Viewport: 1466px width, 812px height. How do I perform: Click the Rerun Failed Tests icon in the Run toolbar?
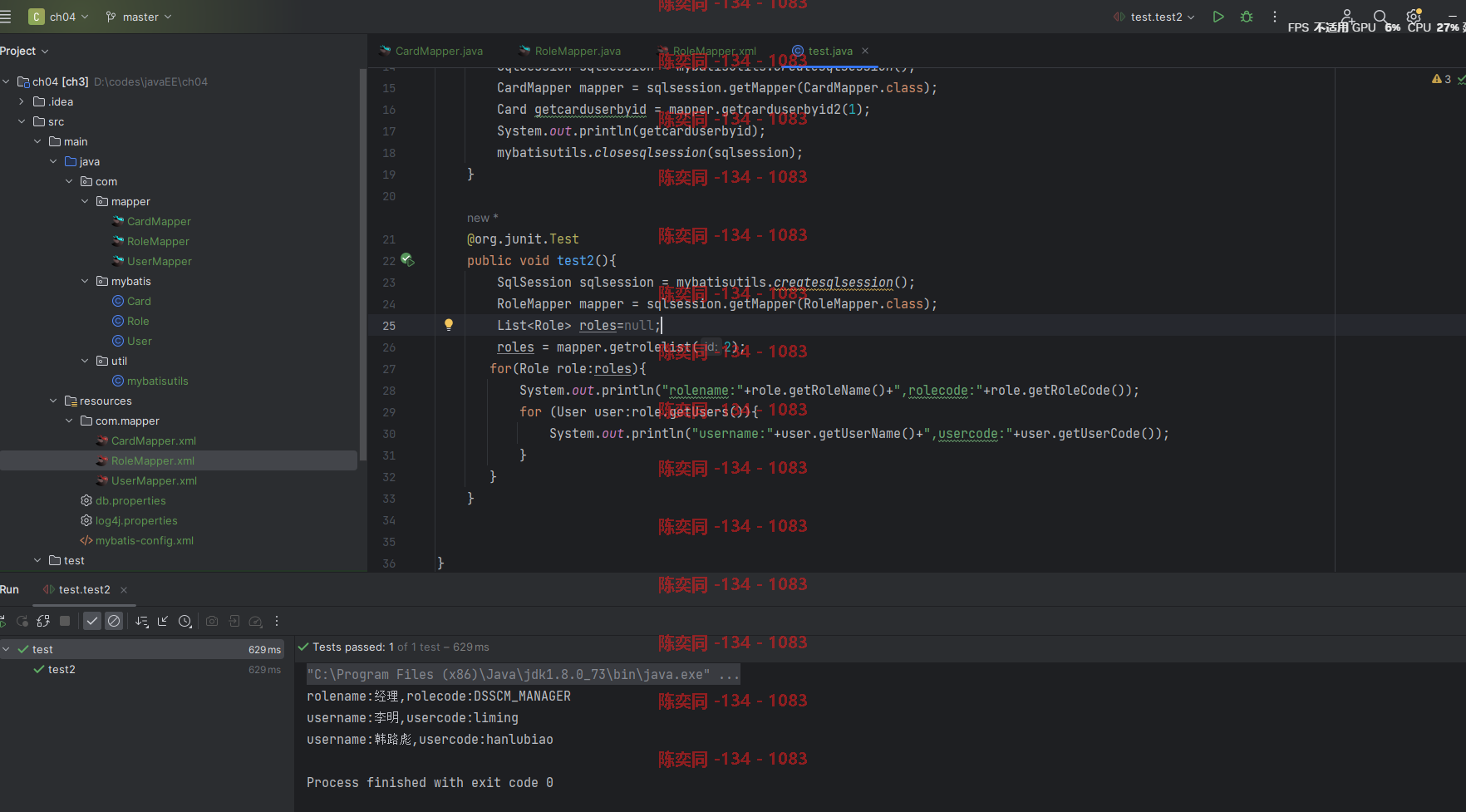point(22,621)
